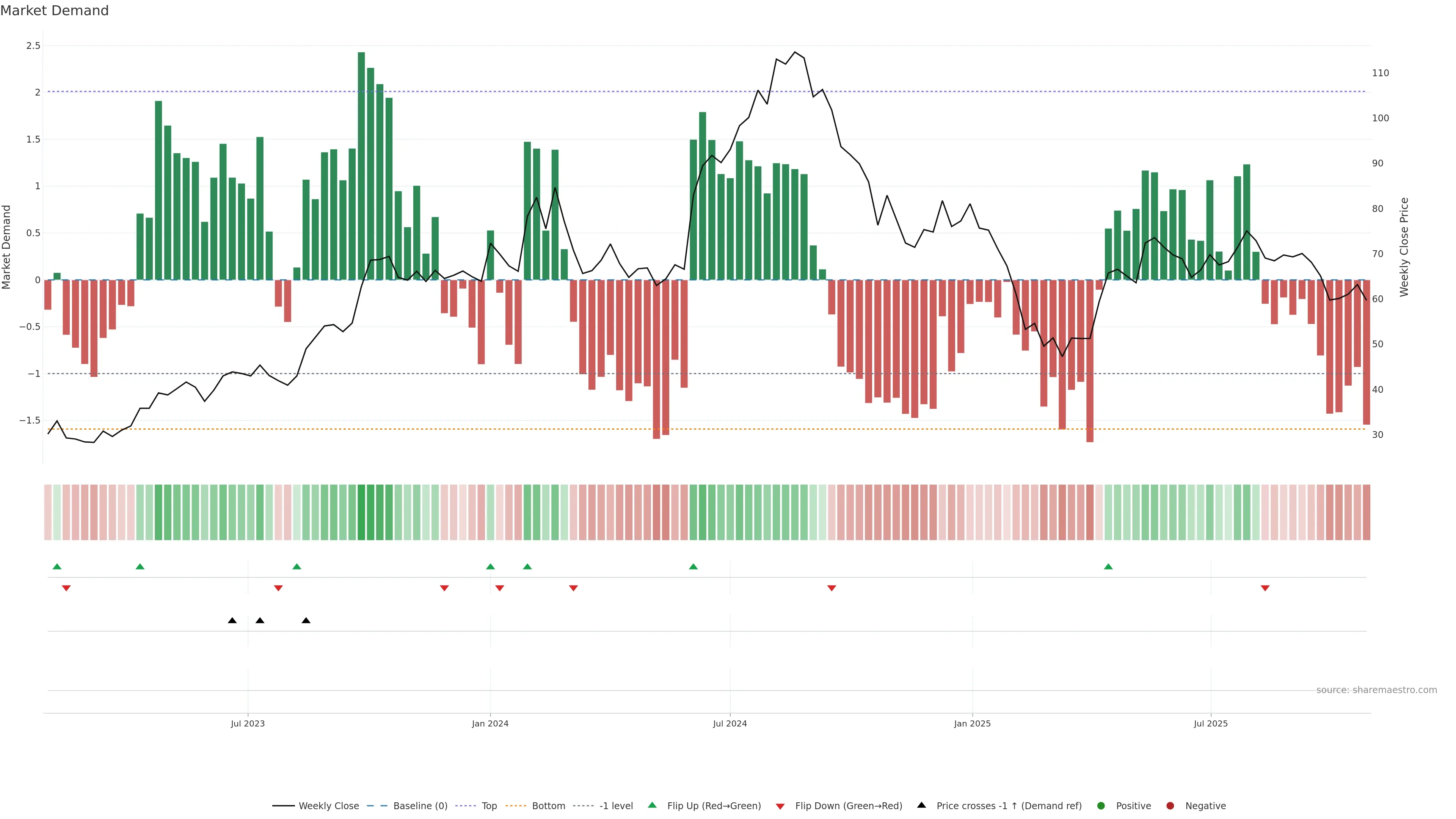1456x819 pixels.
Task: Click the last red flip-down marker after Jul 2025
Action: point(1265,588)
